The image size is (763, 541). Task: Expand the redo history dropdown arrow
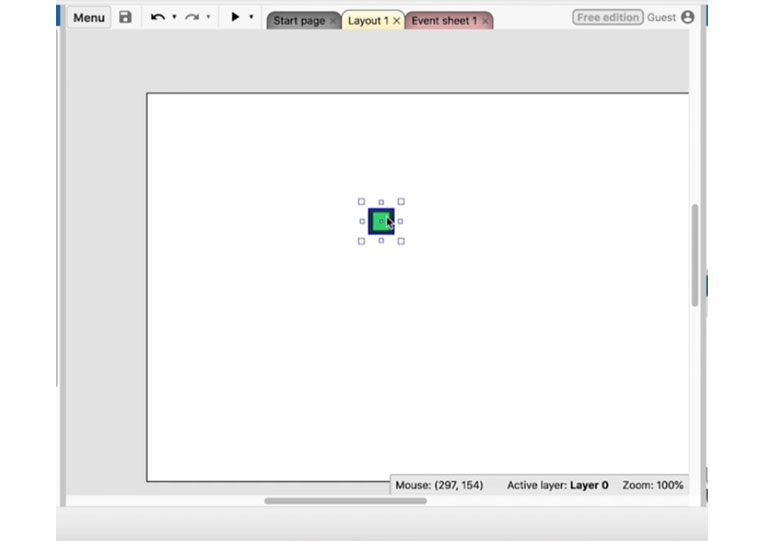click(x=208, y=17)
